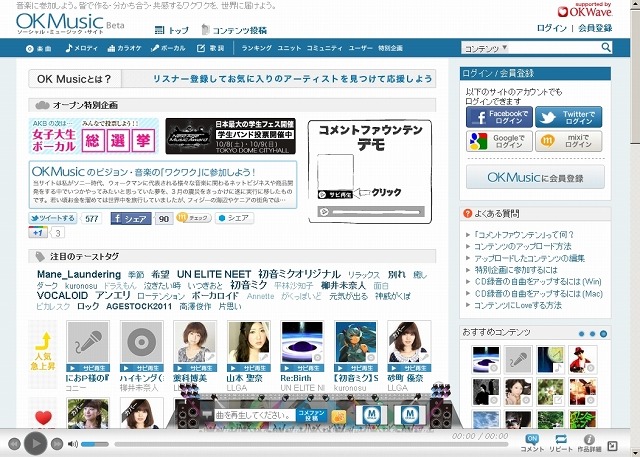Open Re:Birth song thumbnail
Viewport: 640px width, 457px height.
point(302,342)
